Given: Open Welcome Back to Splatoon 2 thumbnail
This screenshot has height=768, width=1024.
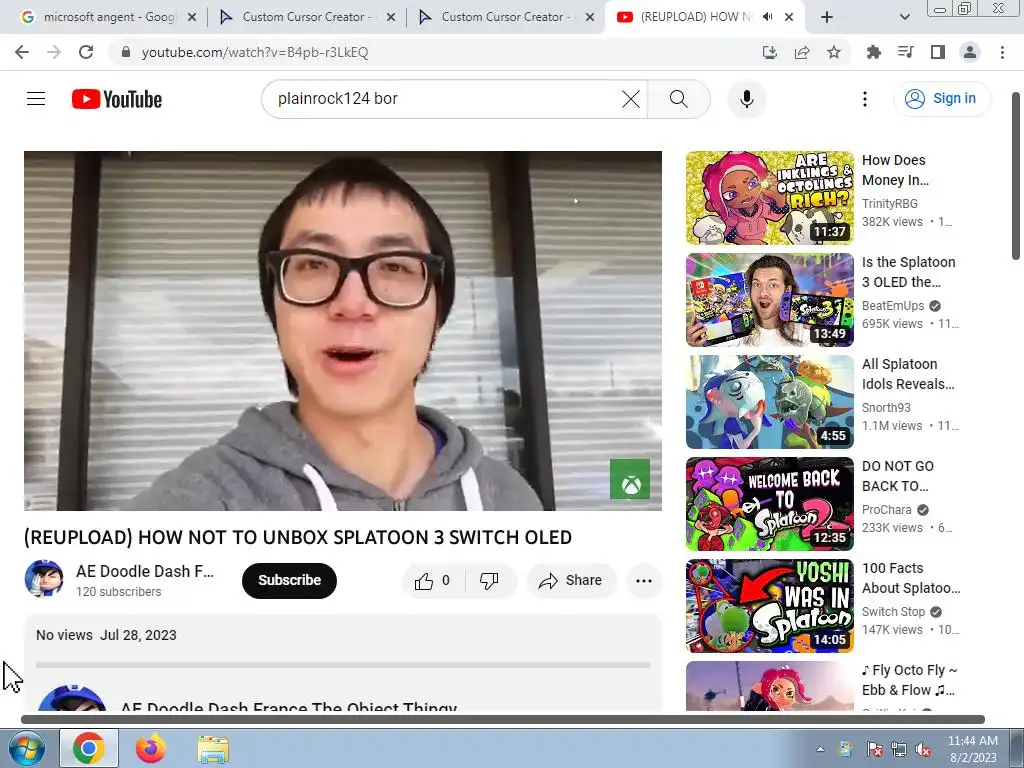Looking at the screenshot, I should click(769, 504).
